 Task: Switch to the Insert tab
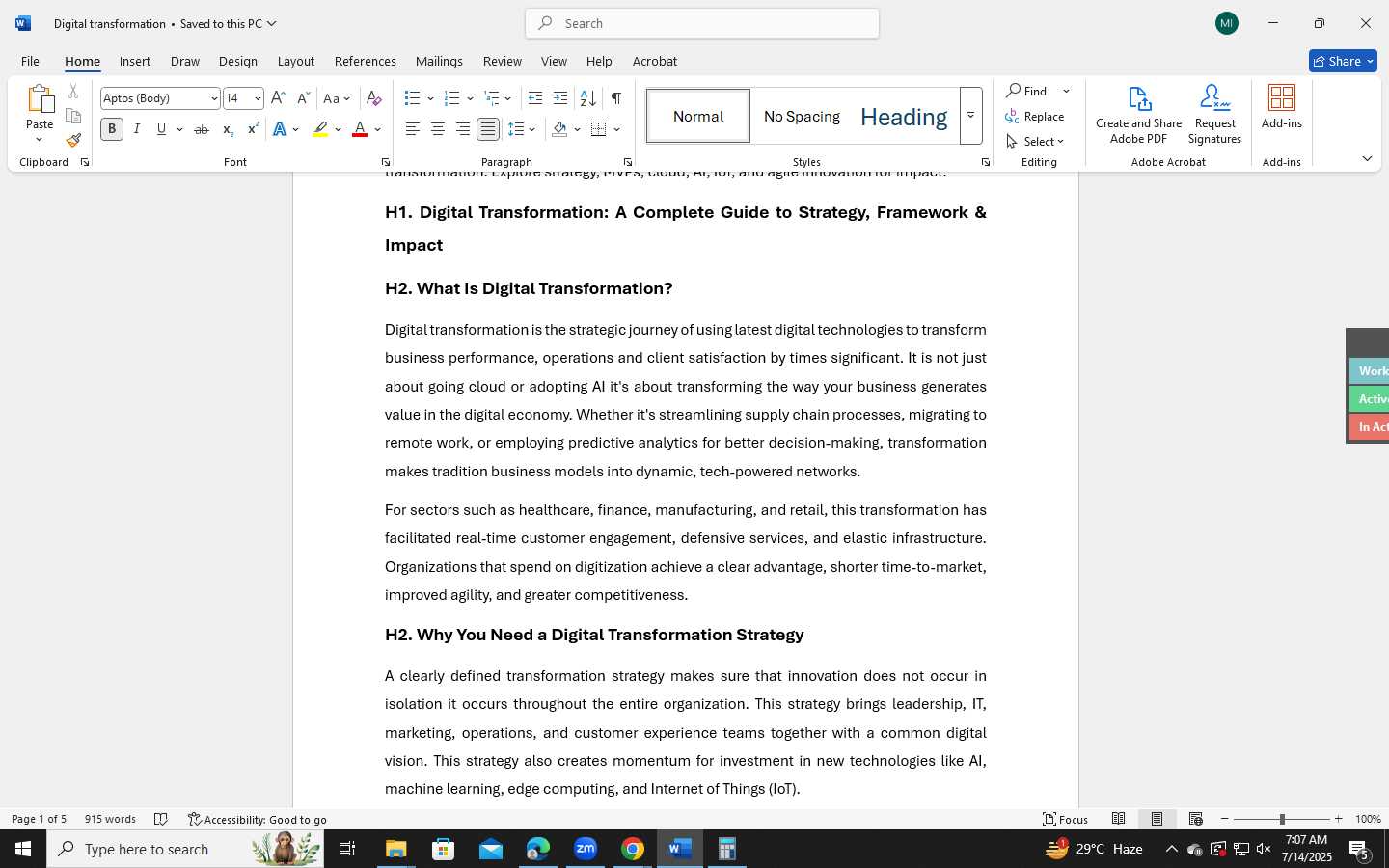point(135,61)
